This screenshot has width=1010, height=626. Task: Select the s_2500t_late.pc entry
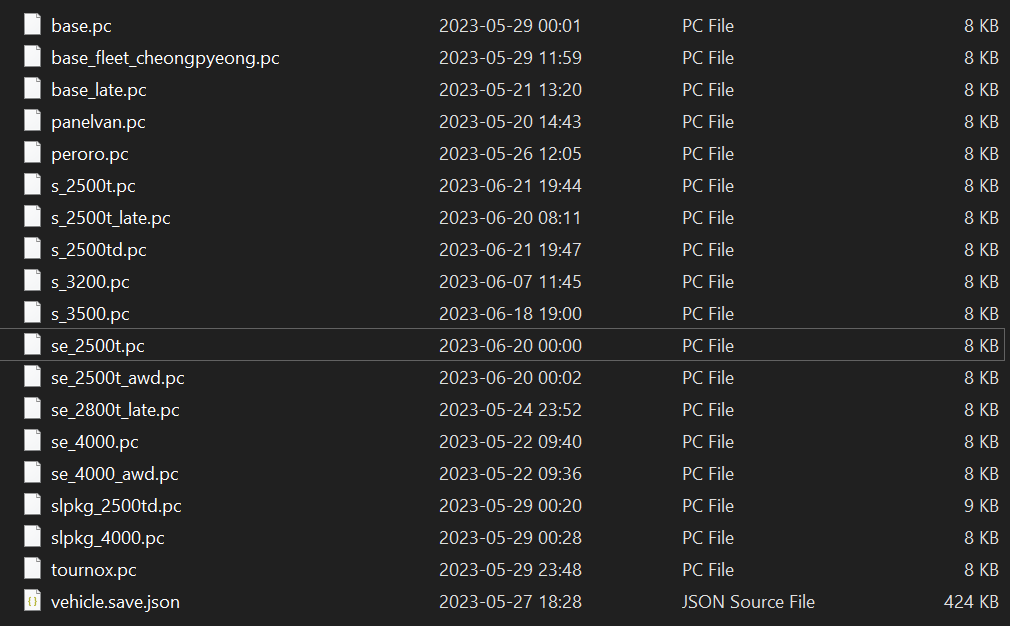[111, 218]
